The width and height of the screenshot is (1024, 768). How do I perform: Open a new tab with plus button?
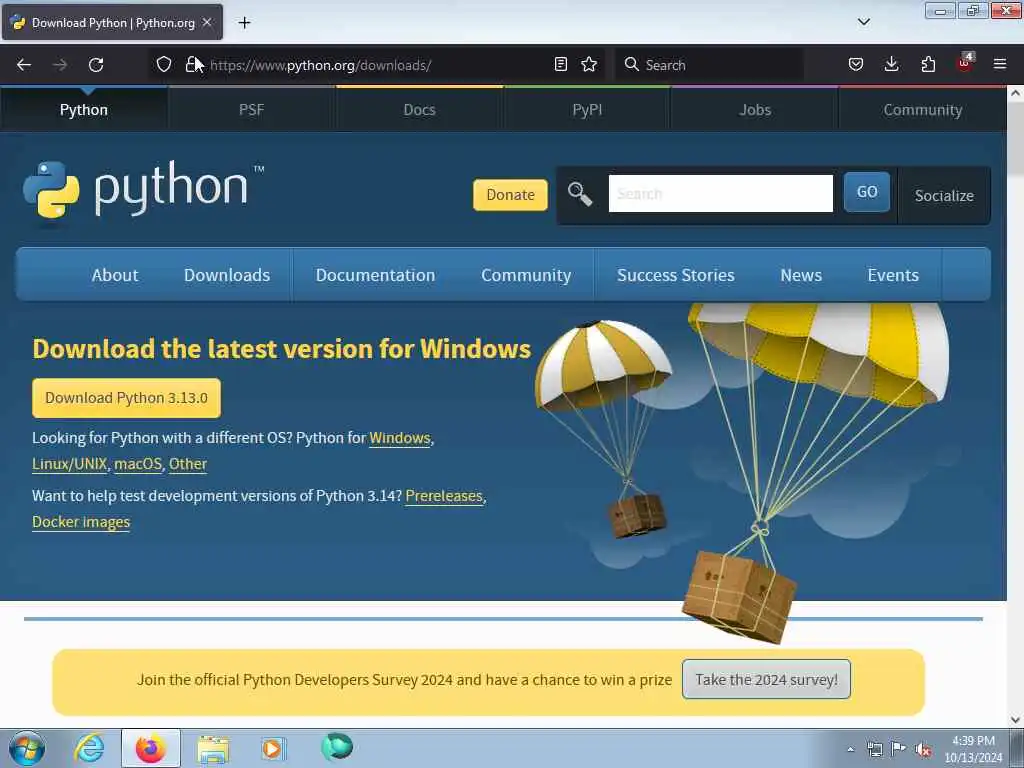pos(244,23)
